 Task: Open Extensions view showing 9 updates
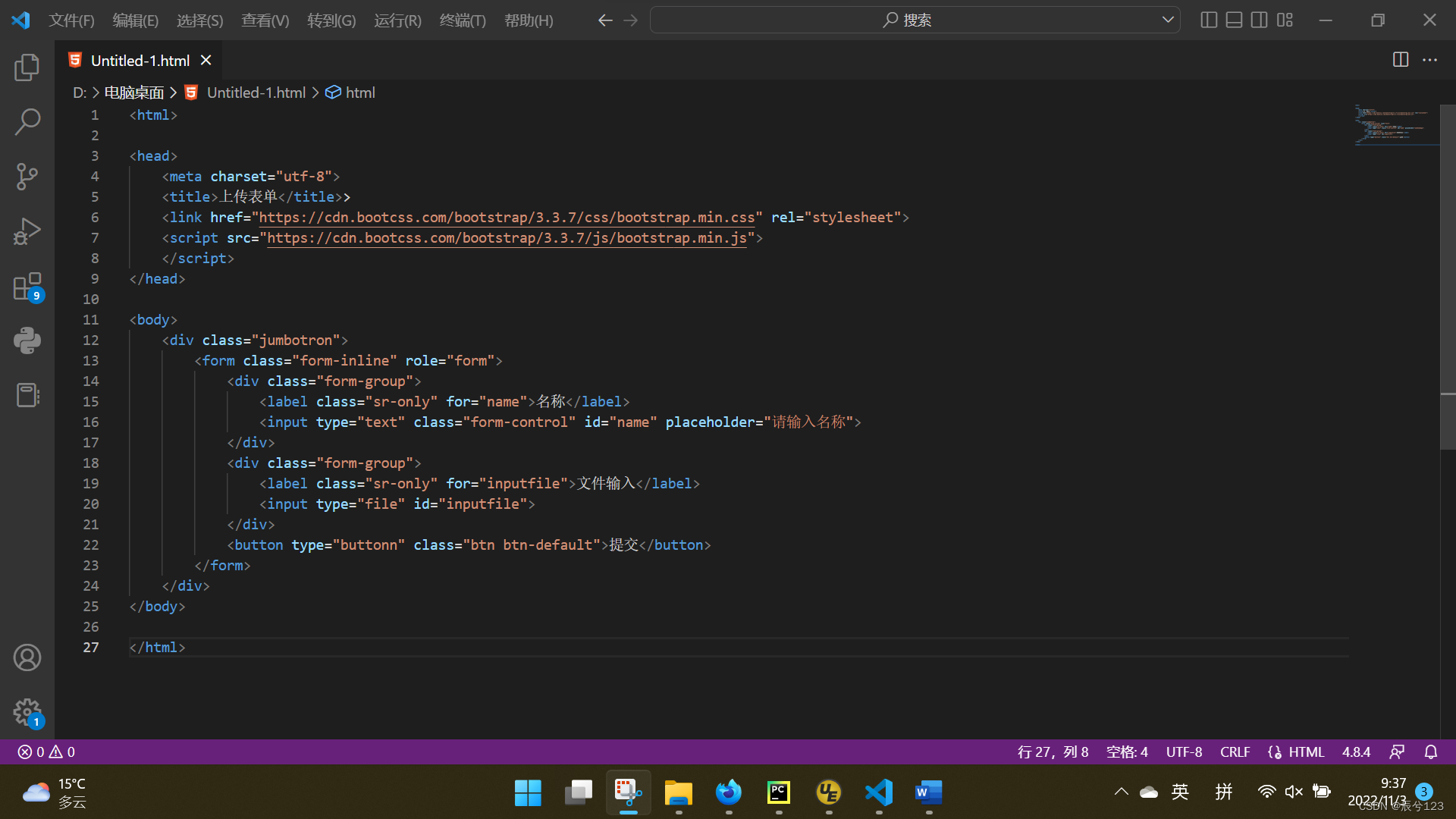[27, 286]
